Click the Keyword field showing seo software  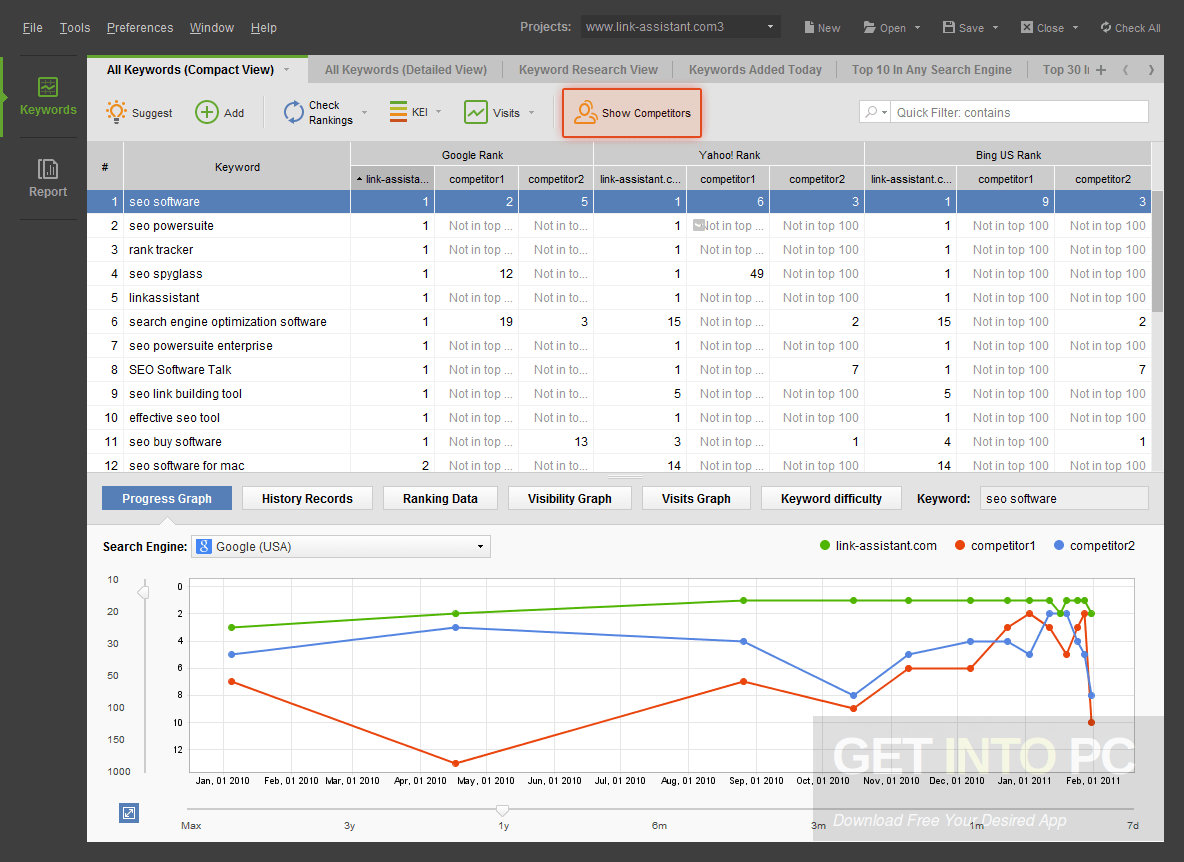(x=1064, y=498)
